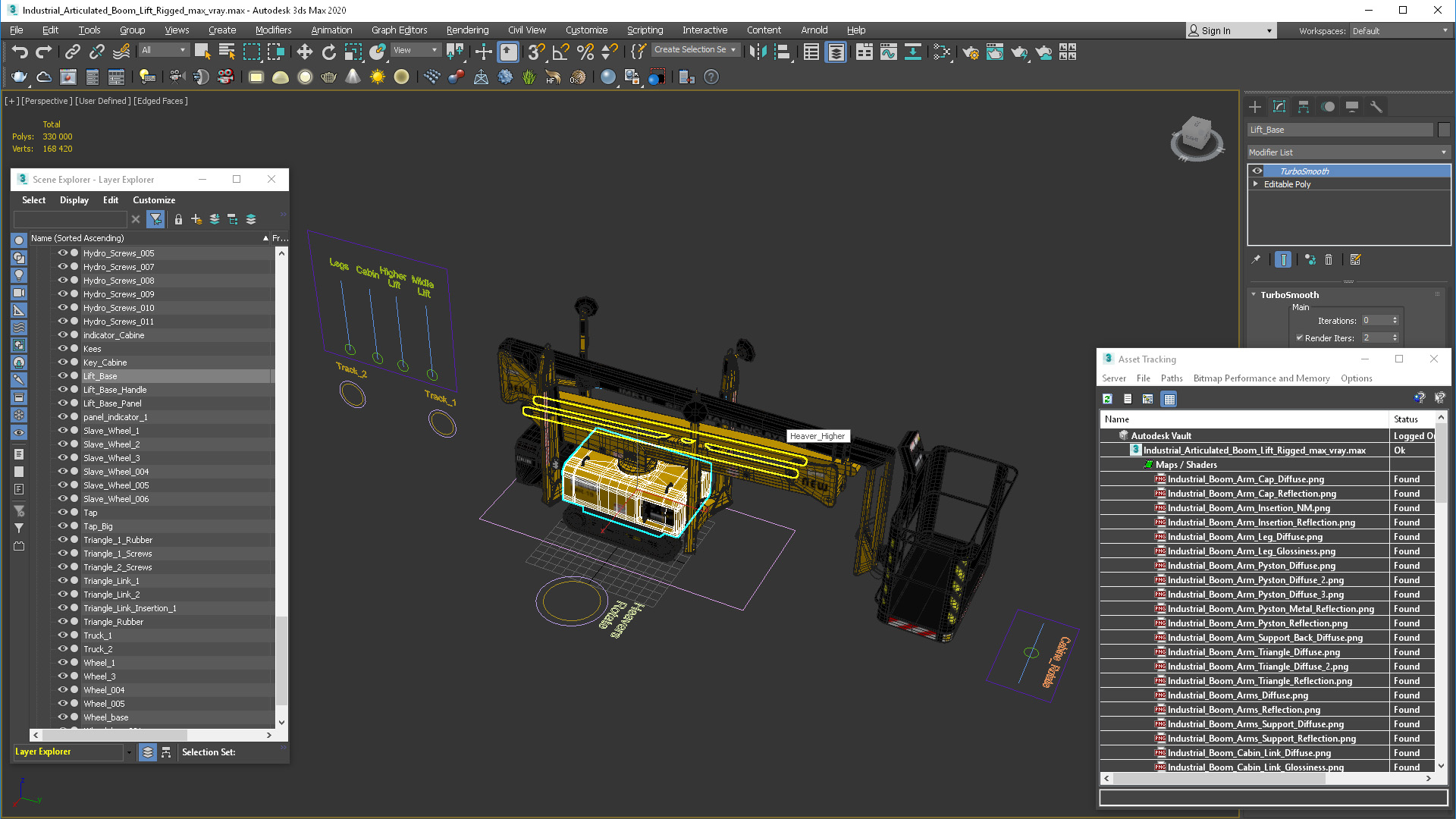Toggle the Render Iters checkbox
The height and width of the screenshot is (819, 1456).
click(1300, 338)
